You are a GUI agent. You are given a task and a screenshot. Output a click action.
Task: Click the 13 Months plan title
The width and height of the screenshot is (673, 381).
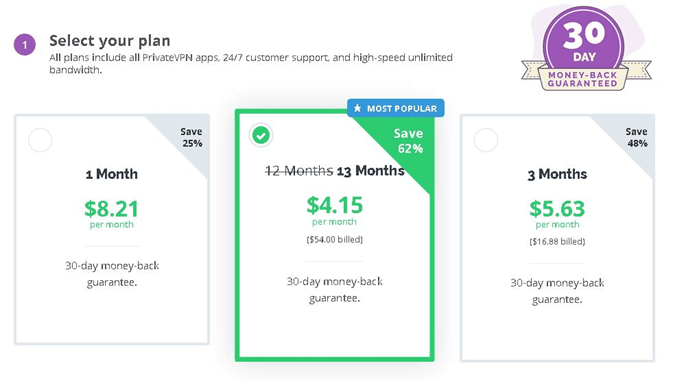[370, 171]
